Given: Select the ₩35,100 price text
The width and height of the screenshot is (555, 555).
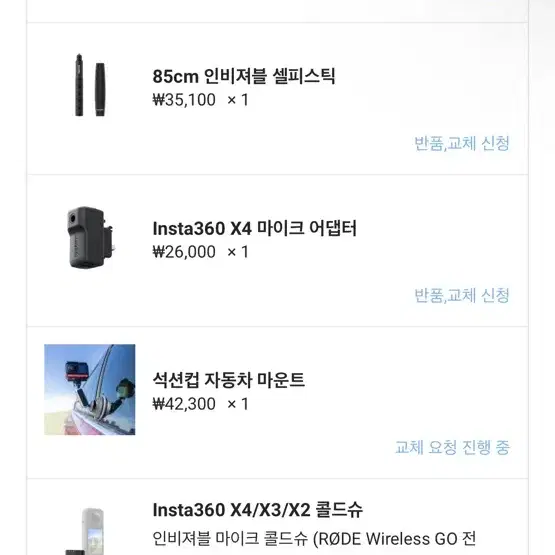Looking at the screenshot, I should click(x=184, y=100).
